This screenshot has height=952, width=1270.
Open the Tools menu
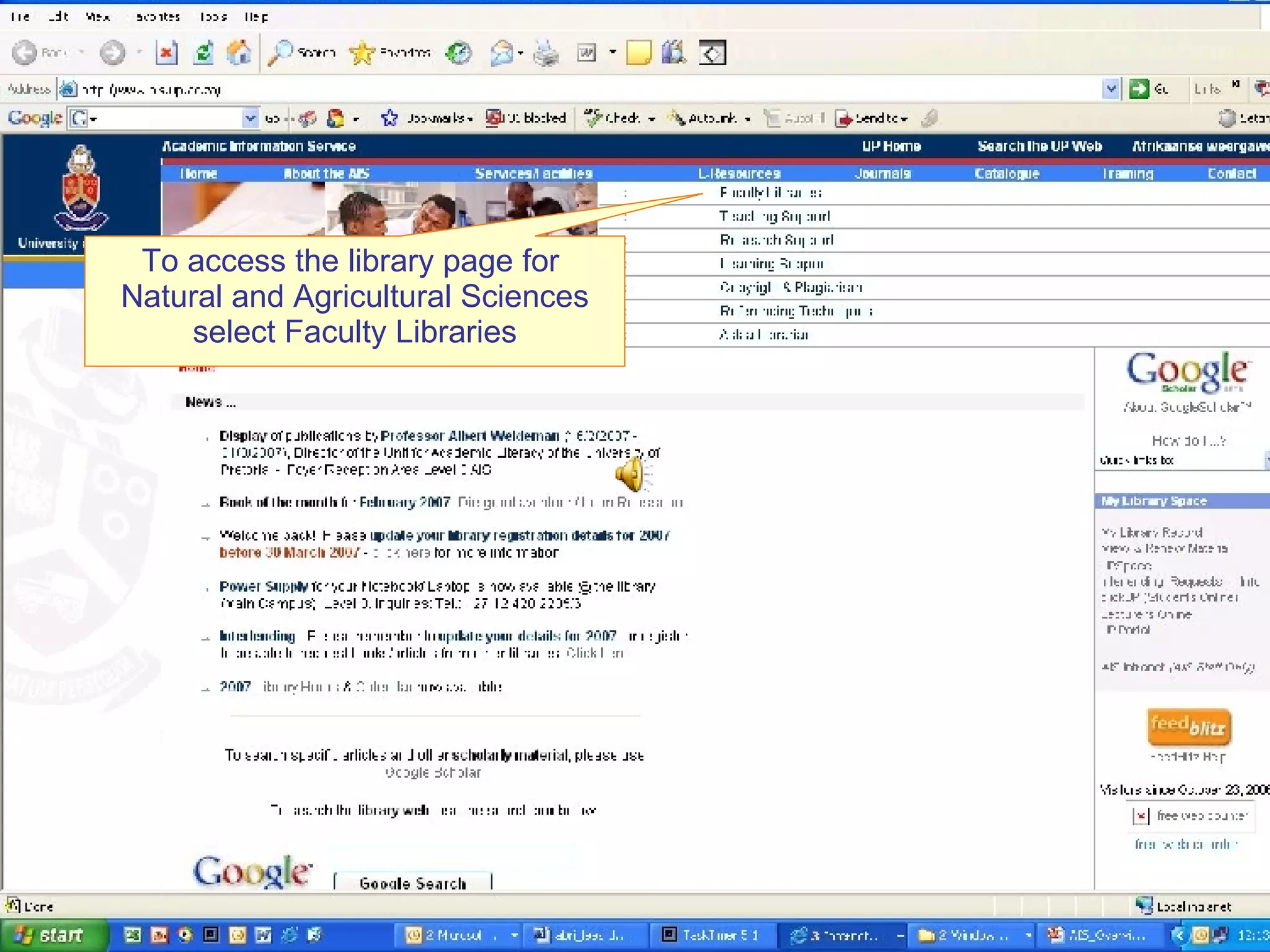click(213, 17)
